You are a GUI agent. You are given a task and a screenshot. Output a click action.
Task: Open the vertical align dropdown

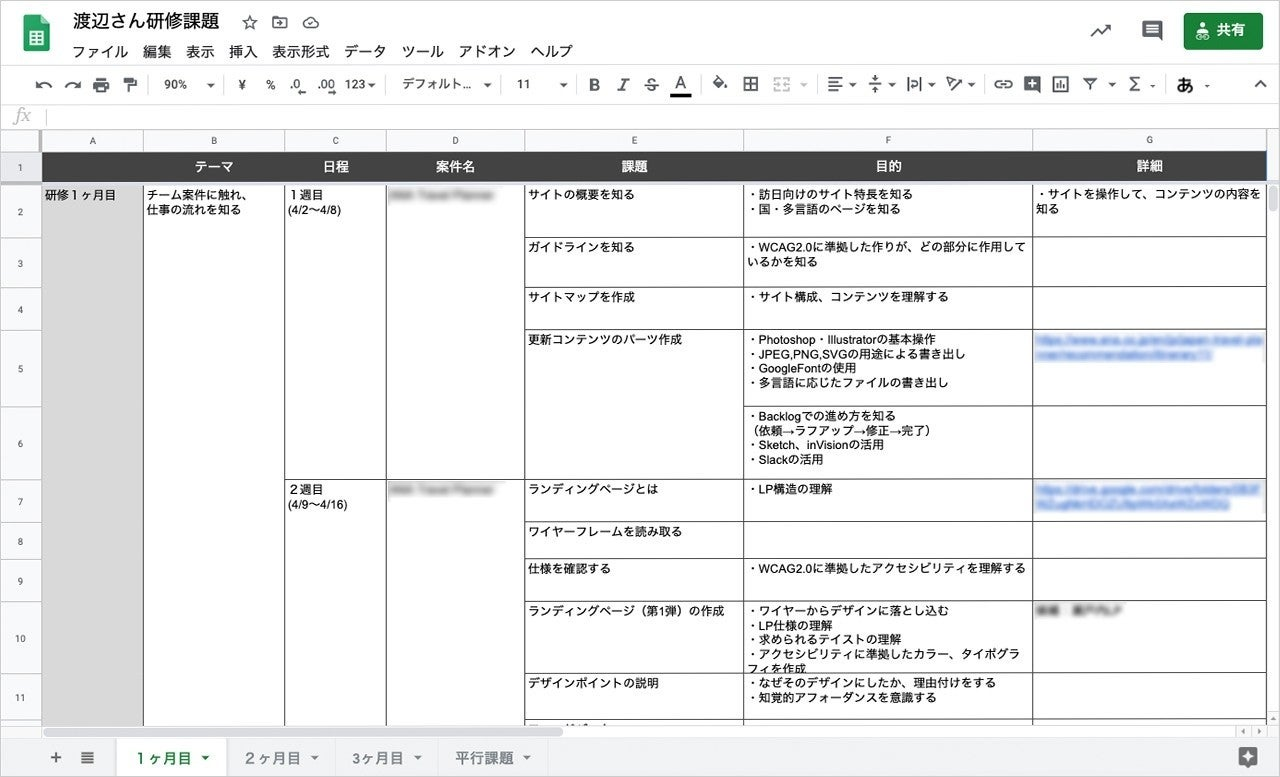(881, 85)
